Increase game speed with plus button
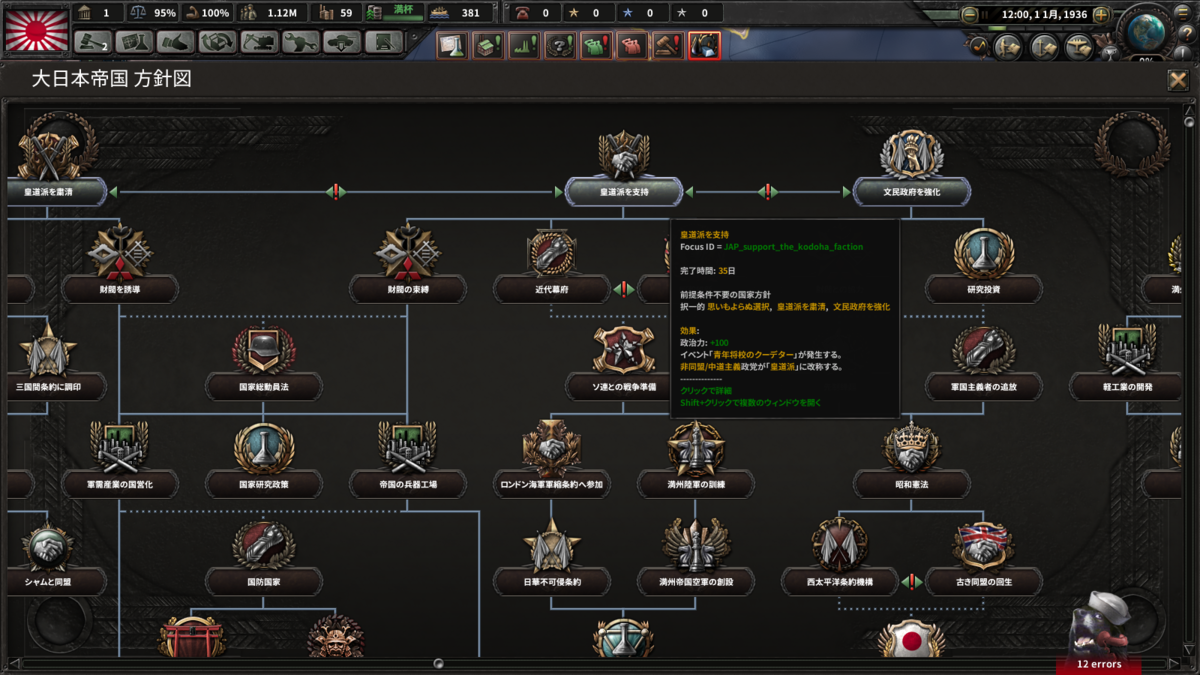 (1102, 14)
